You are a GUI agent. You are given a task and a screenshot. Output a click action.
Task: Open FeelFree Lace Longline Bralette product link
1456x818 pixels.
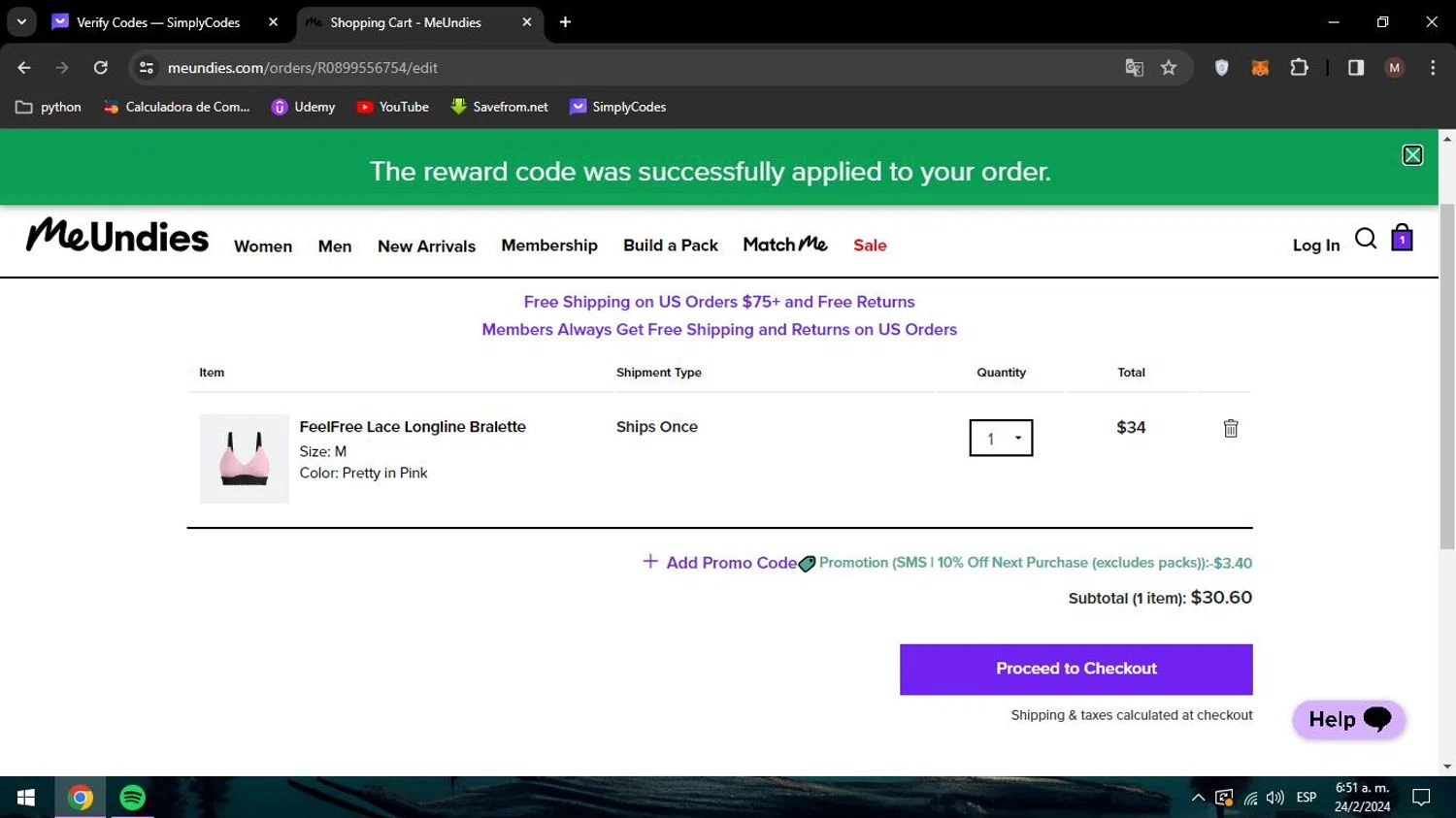click(x=413, y=427)
